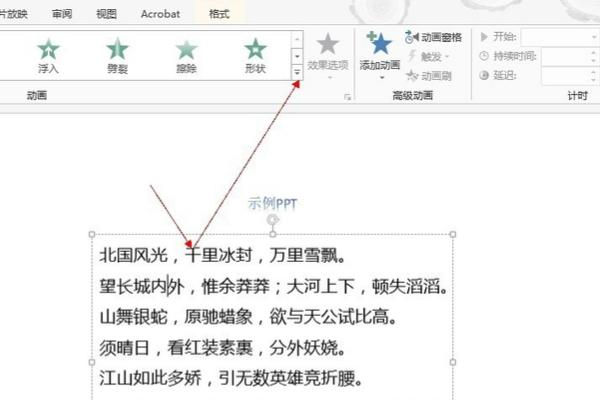Expand the animation gallery more button
600x400 pixels.
tap(297, 72)
